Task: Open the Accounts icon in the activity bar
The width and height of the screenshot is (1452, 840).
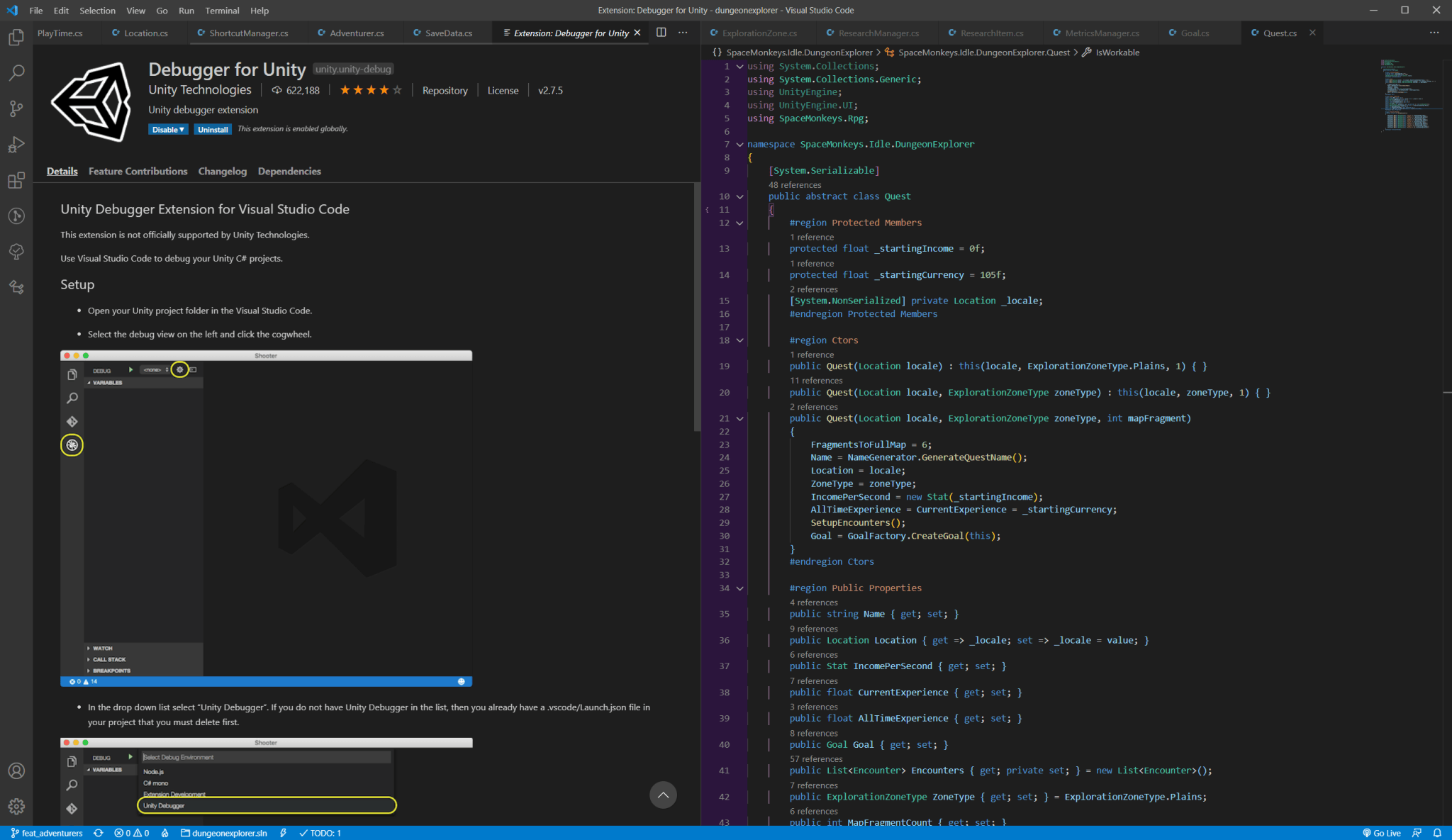Action: (16, 771)
